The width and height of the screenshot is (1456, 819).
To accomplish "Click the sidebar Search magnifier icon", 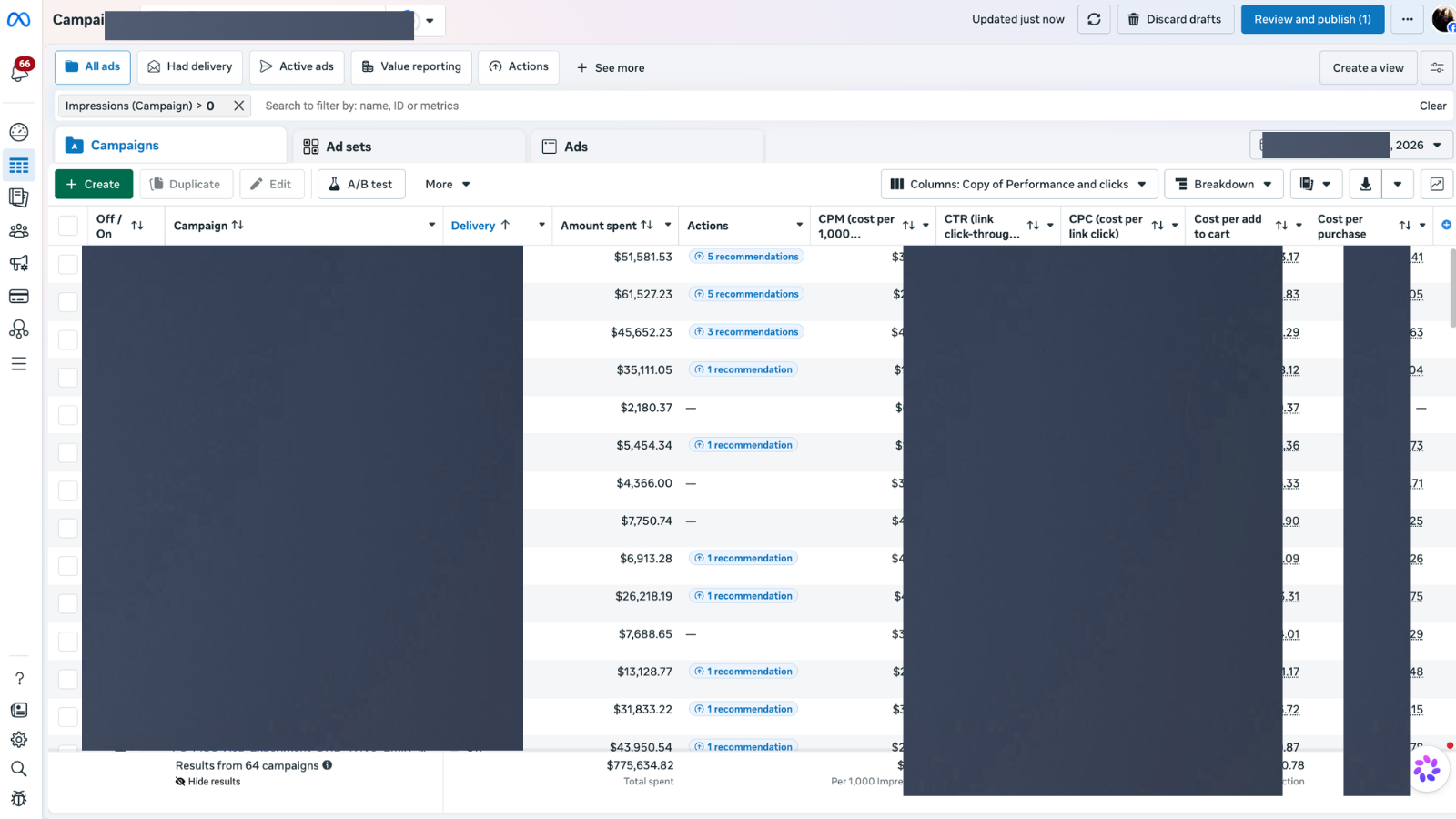I will pyautogui.click(x=19, y=769).
